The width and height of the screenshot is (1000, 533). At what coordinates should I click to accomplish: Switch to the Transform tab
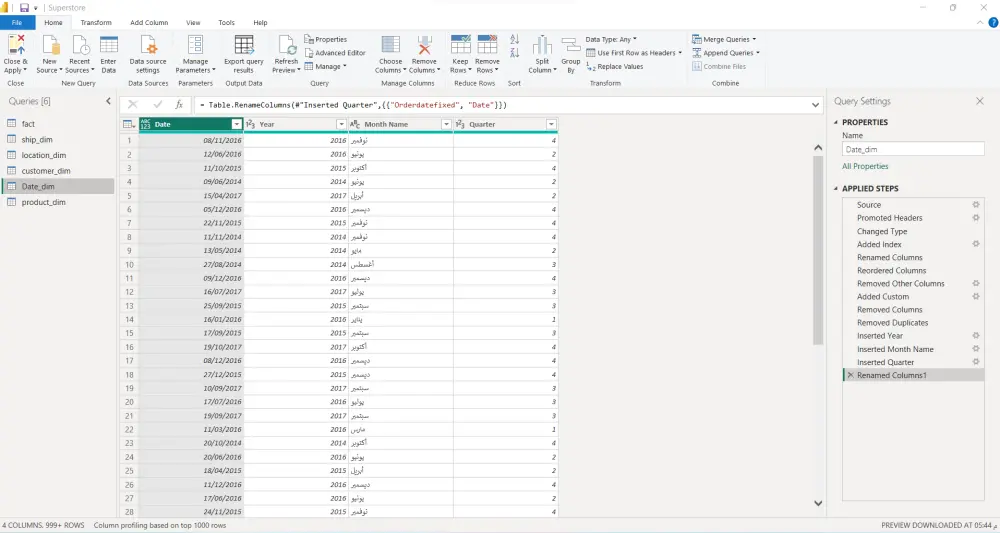pos(96,22)
